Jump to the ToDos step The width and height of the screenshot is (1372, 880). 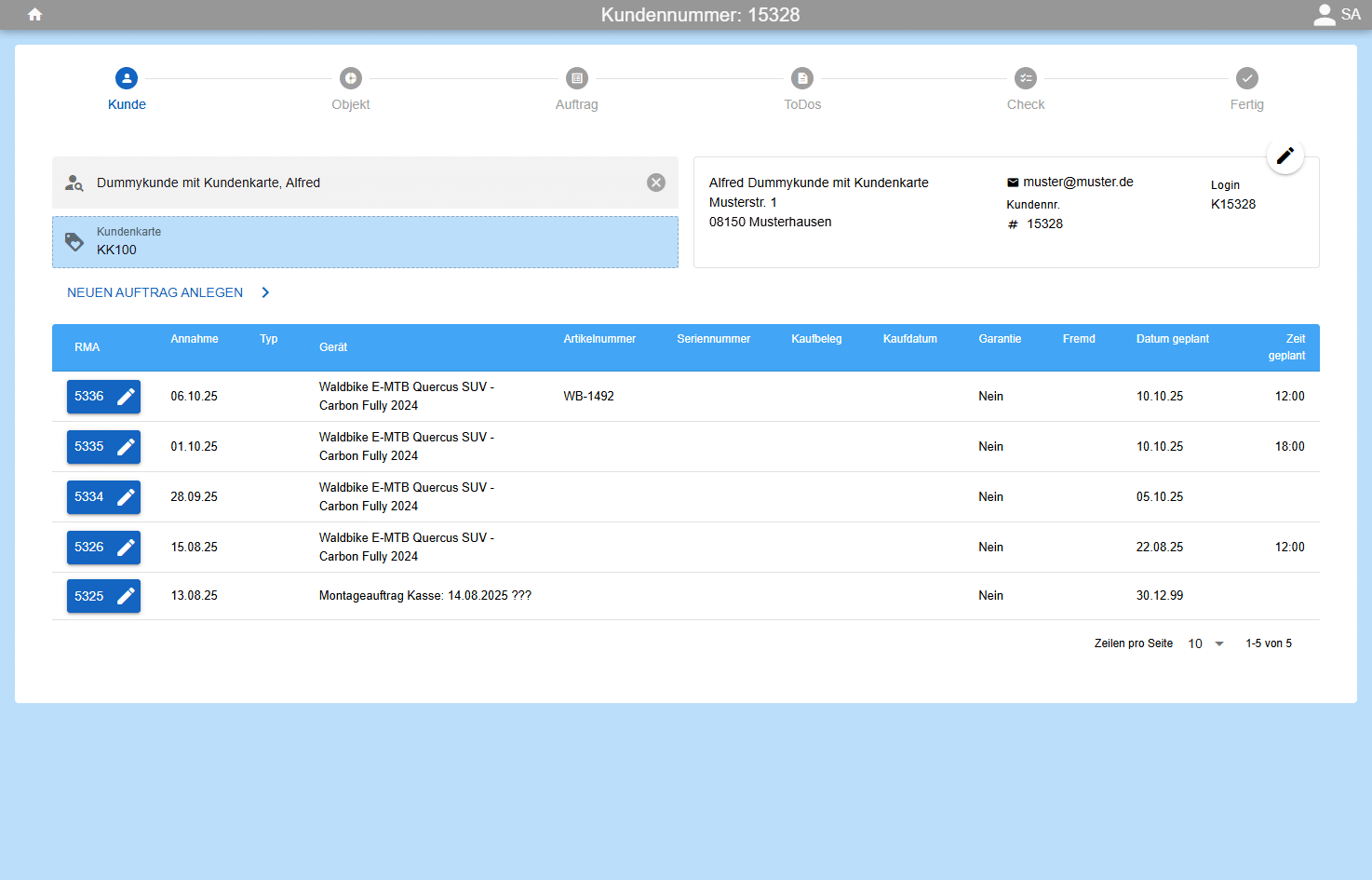pyautogui.click(x=802, y=79)
